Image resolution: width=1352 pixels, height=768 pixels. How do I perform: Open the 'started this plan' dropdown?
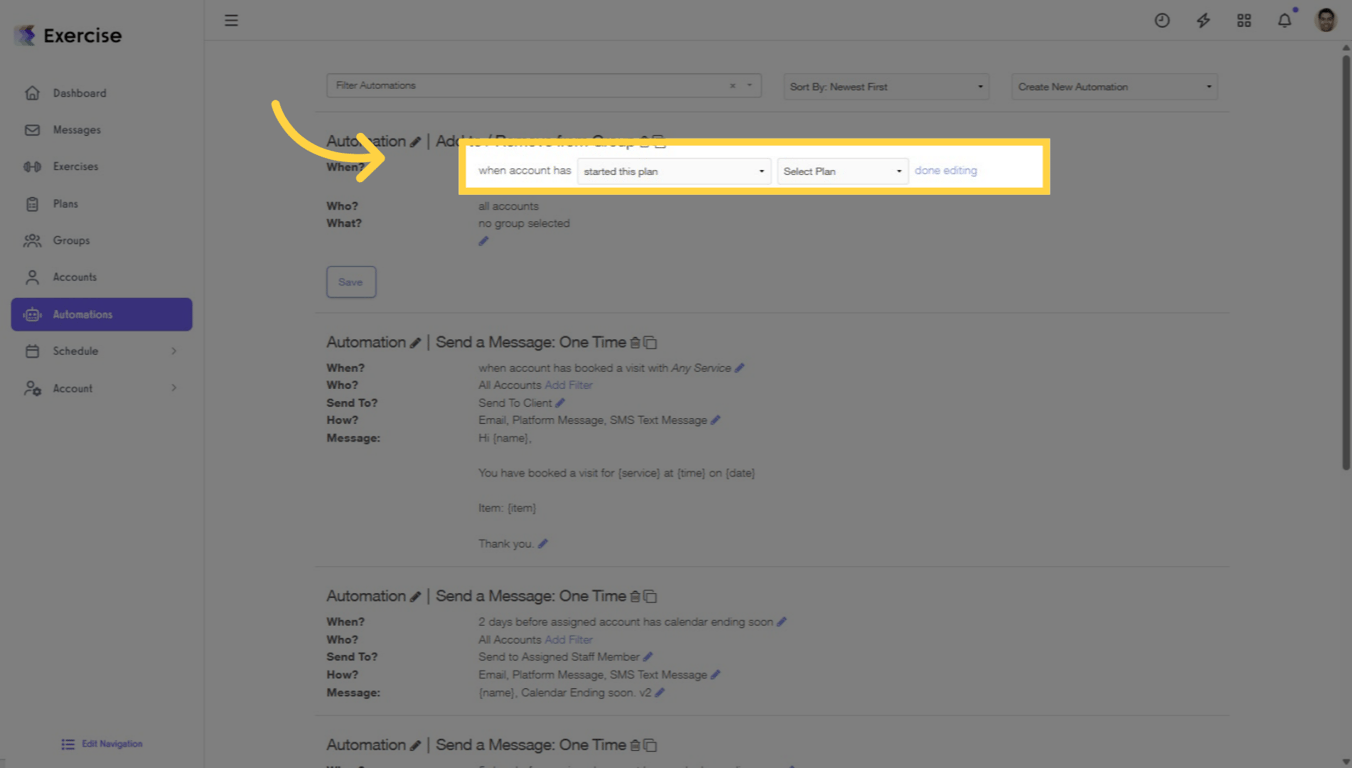(673, 170)
